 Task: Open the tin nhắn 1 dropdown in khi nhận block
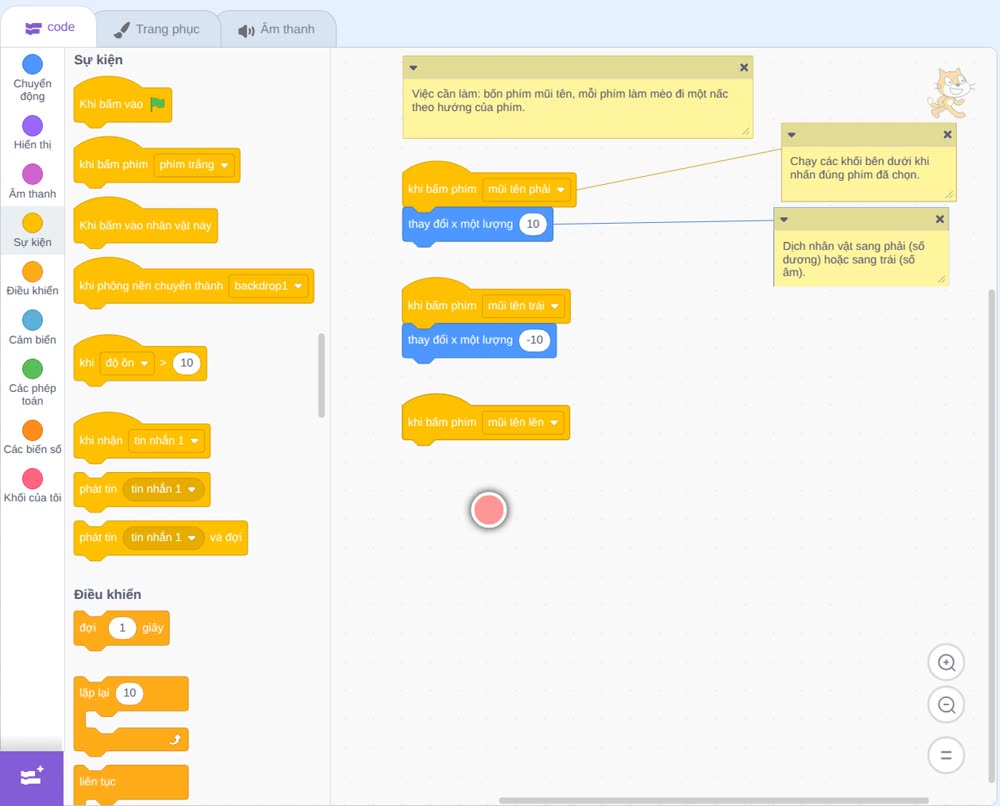[166, 441]
